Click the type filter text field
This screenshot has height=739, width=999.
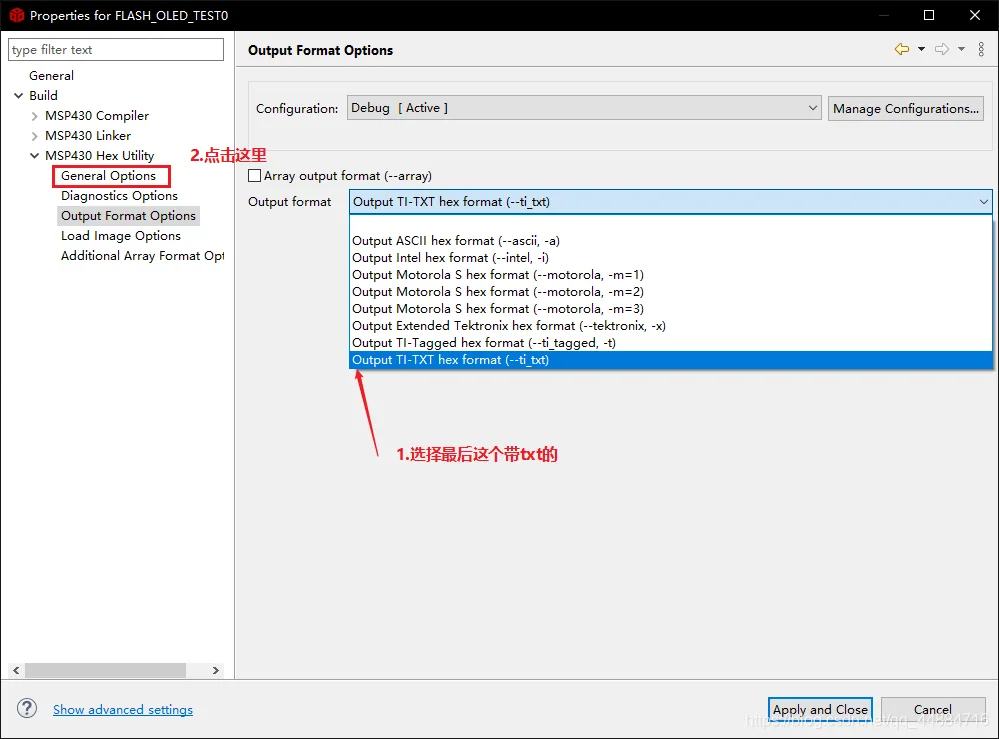pos(116,50)
